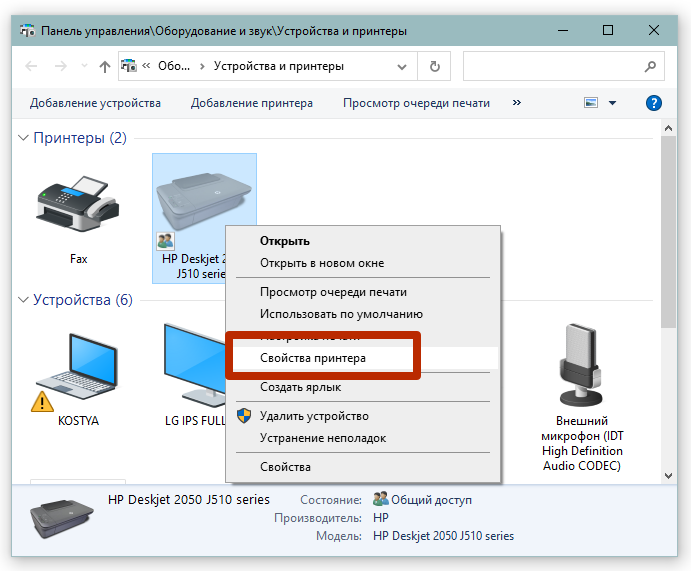The height and width of the screenshot is (571, 691).
Task: Click the shared users badge on HP printer
Action: coord(166,241)
